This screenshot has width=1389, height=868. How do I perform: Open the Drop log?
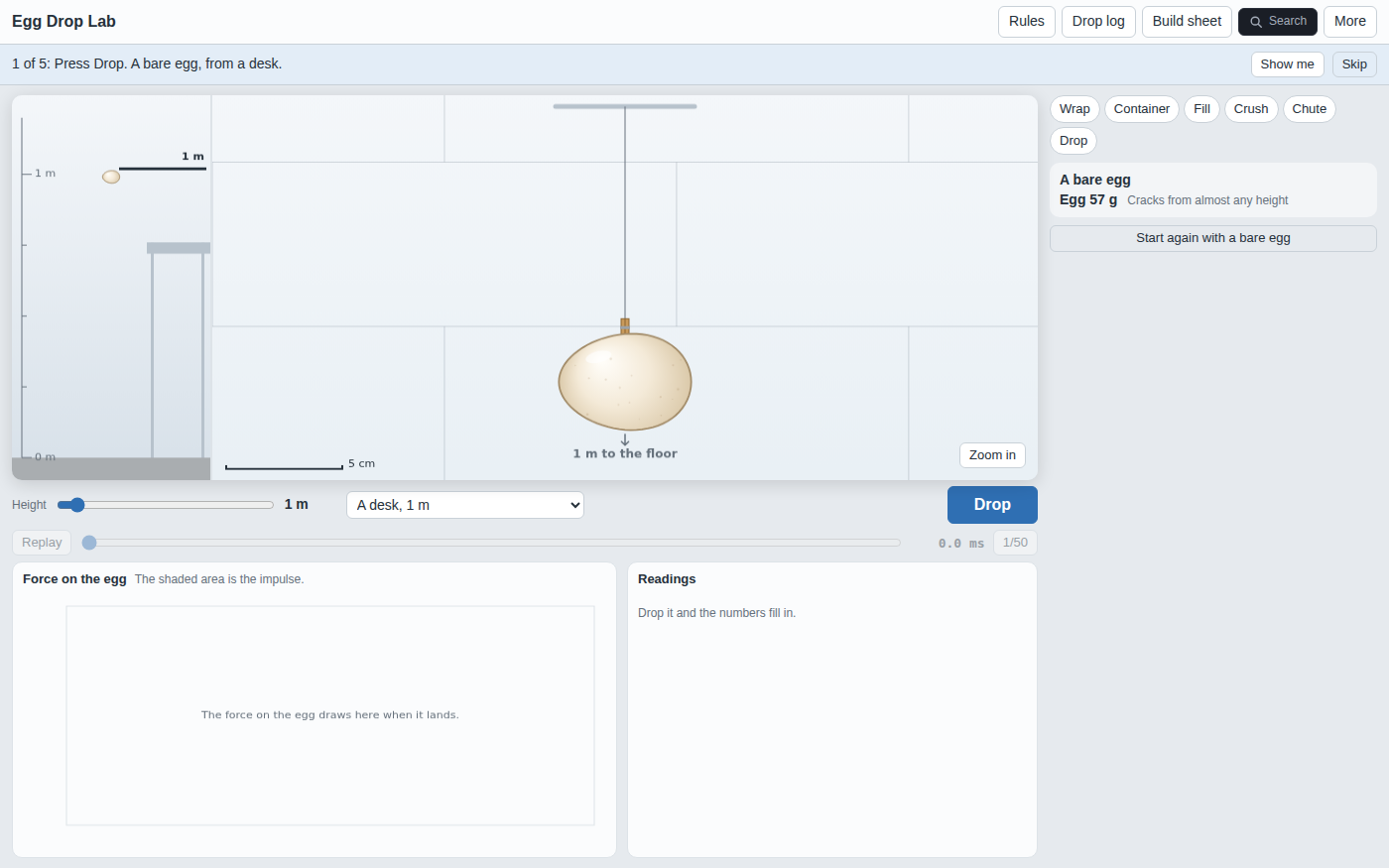pyautogui.click(x=1098, y=22)
